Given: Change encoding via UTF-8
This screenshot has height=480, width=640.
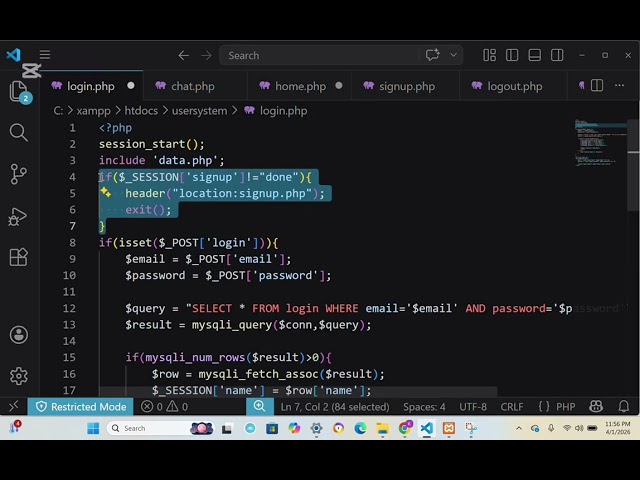Looking at the screenshot, I should point(473,407).
